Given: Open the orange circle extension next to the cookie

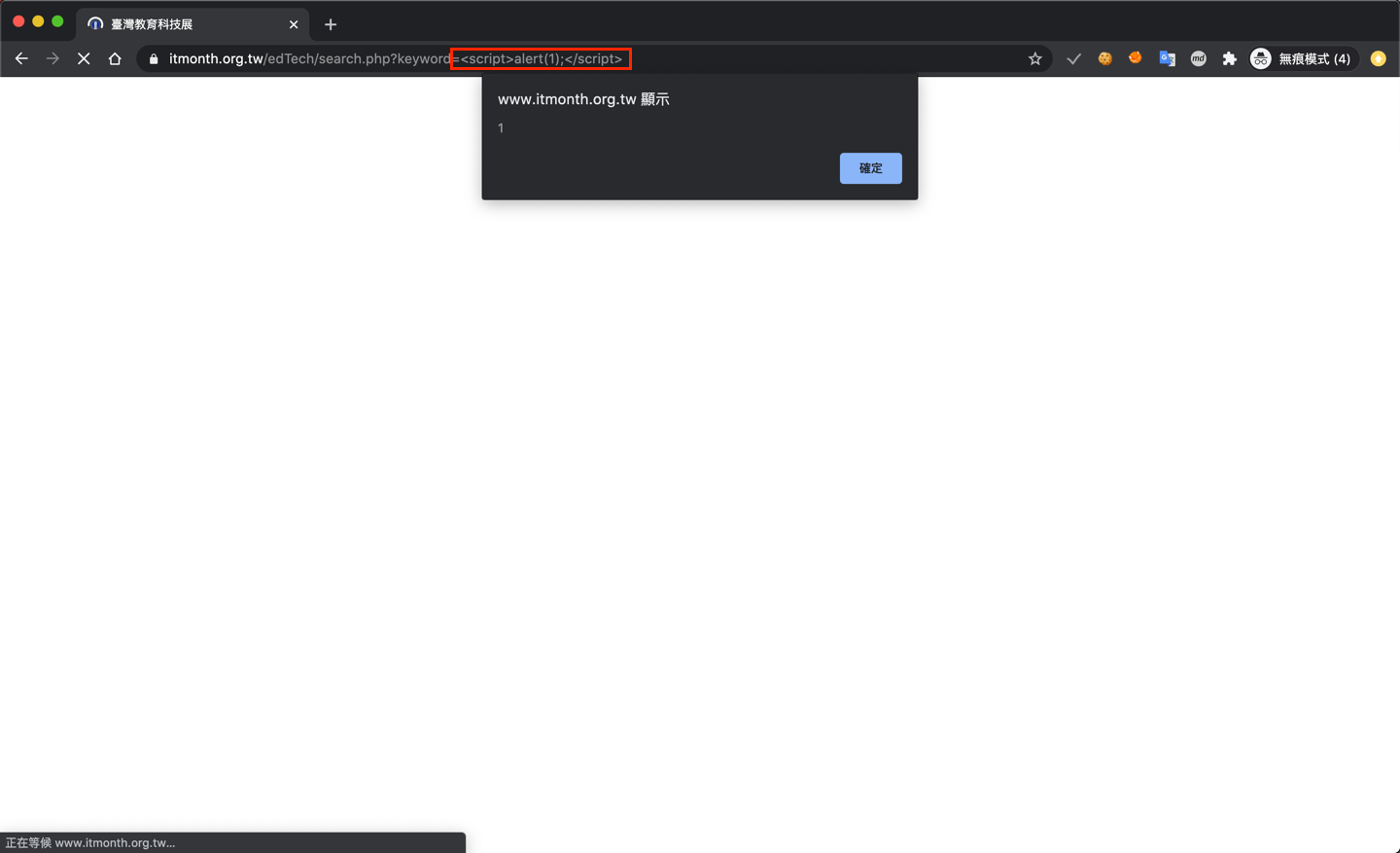Looking at the screenshot, I should tap(1136, 58).
